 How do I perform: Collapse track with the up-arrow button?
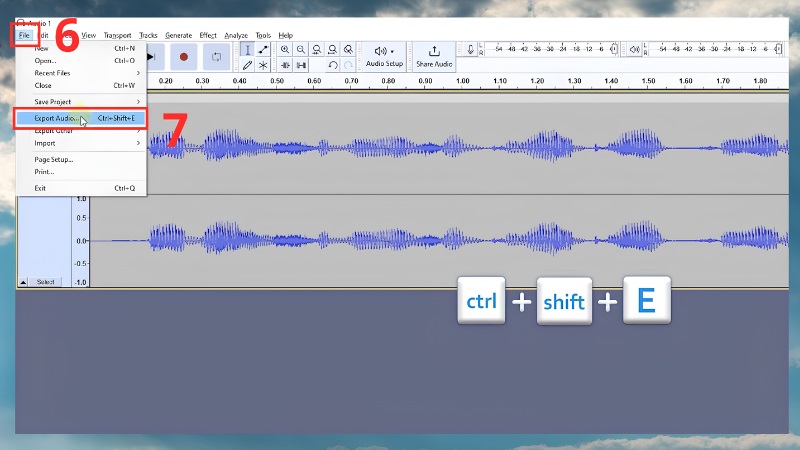23,282
